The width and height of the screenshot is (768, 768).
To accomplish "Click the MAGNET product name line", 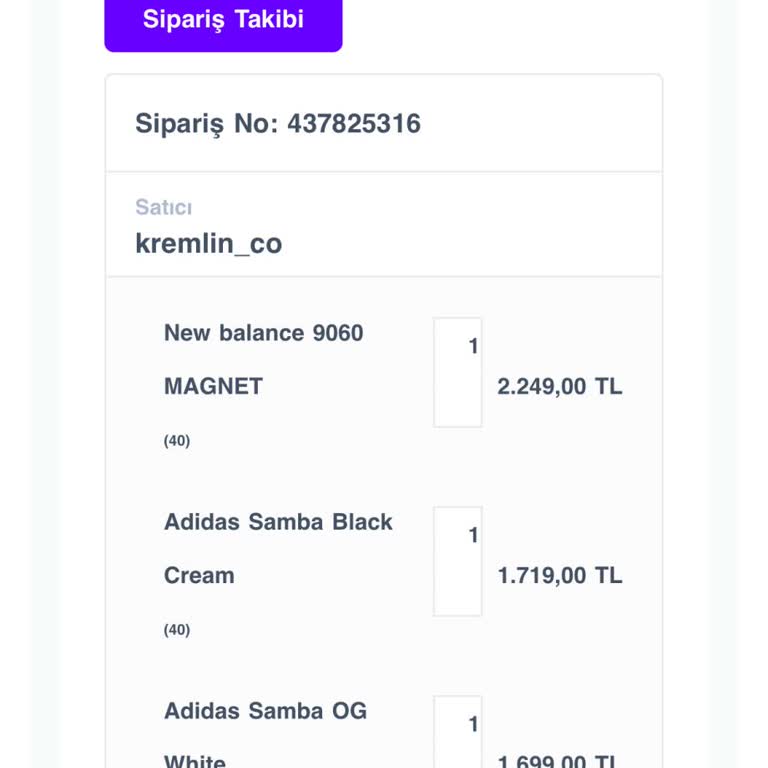I will point(213,387).
